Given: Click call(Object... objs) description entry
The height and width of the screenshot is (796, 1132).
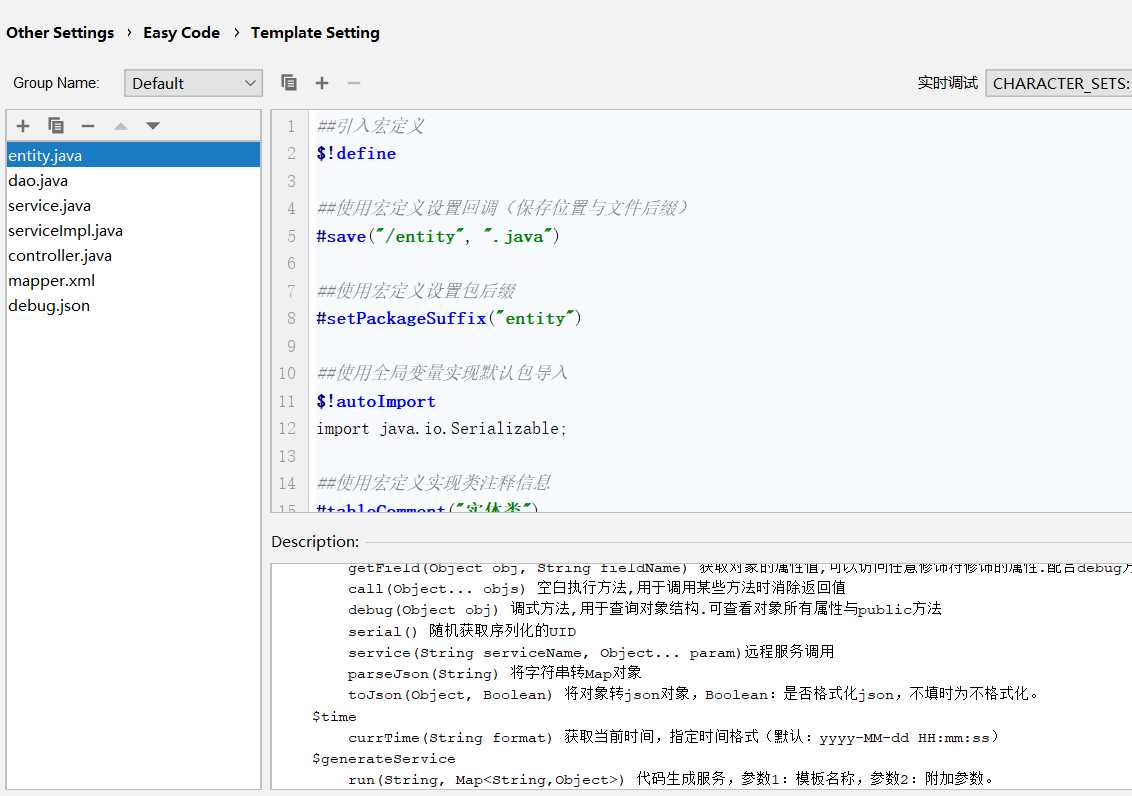Looking at the screenshot, I should [596, 588].
